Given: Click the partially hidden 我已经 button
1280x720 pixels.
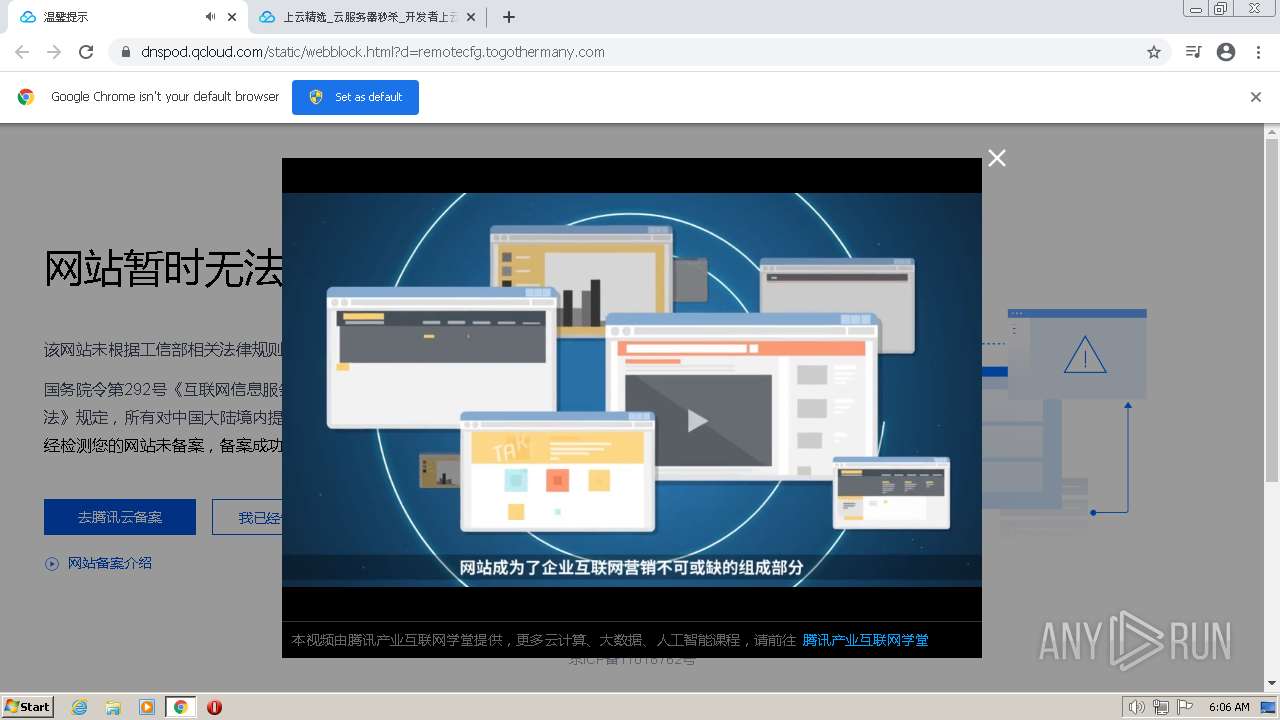Looking at the screenshot, I should 247,517.
